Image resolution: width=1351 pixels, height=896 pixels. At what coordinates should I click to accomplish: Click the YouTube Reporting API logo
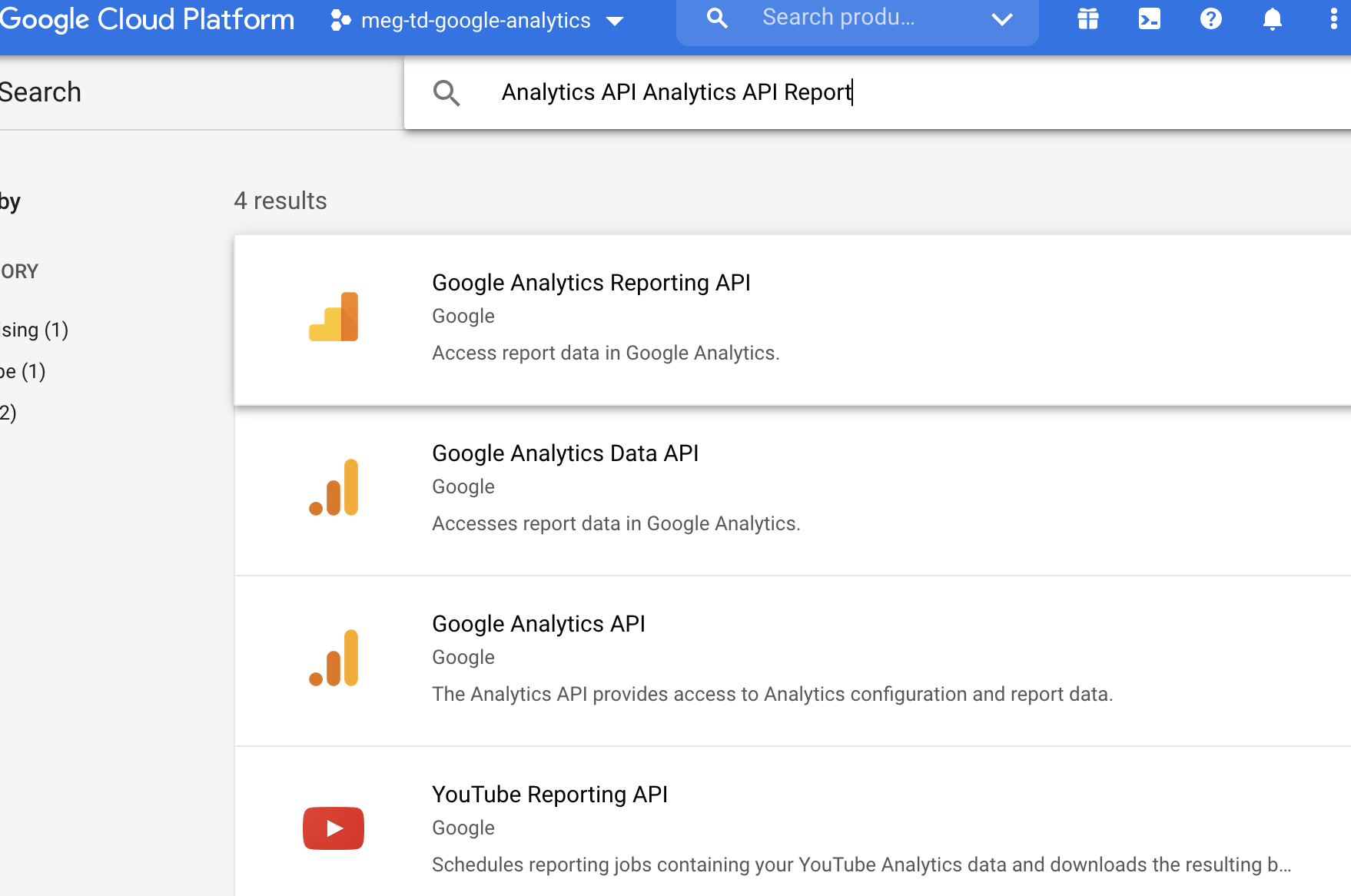[334, 828]
